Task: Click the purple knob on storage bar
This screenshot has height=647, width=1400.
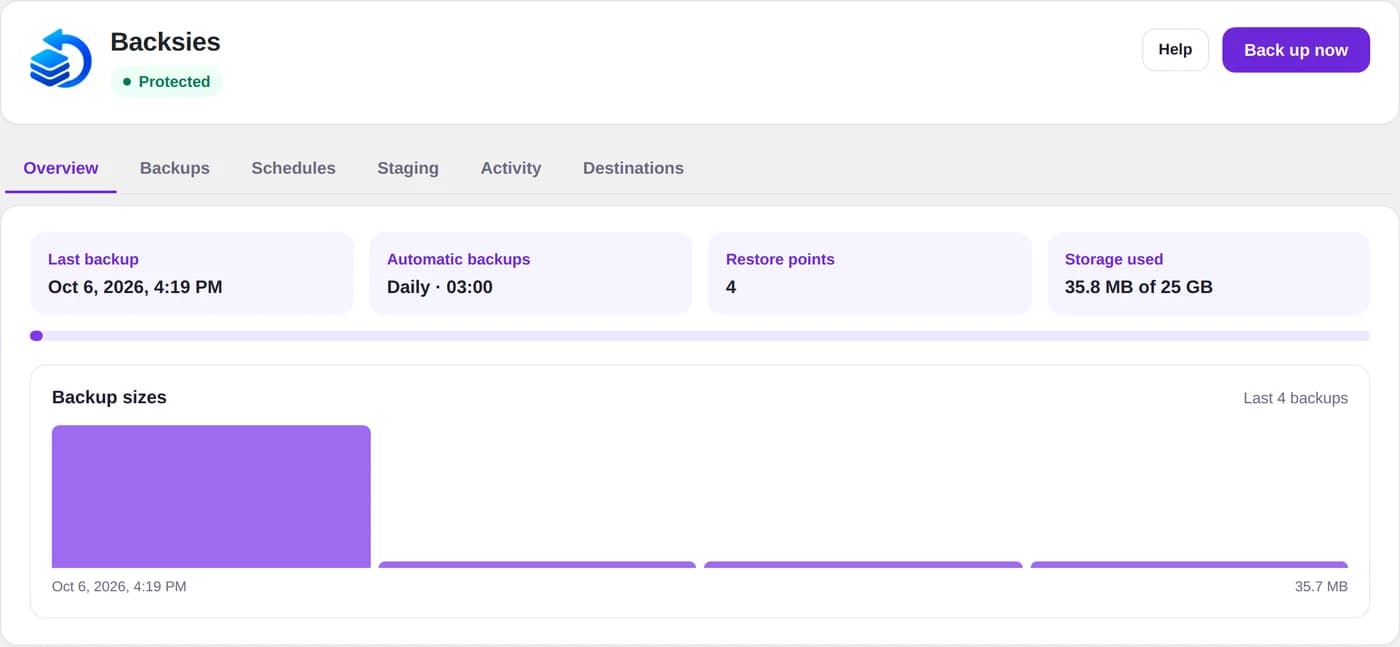Action: click(36, 336)
